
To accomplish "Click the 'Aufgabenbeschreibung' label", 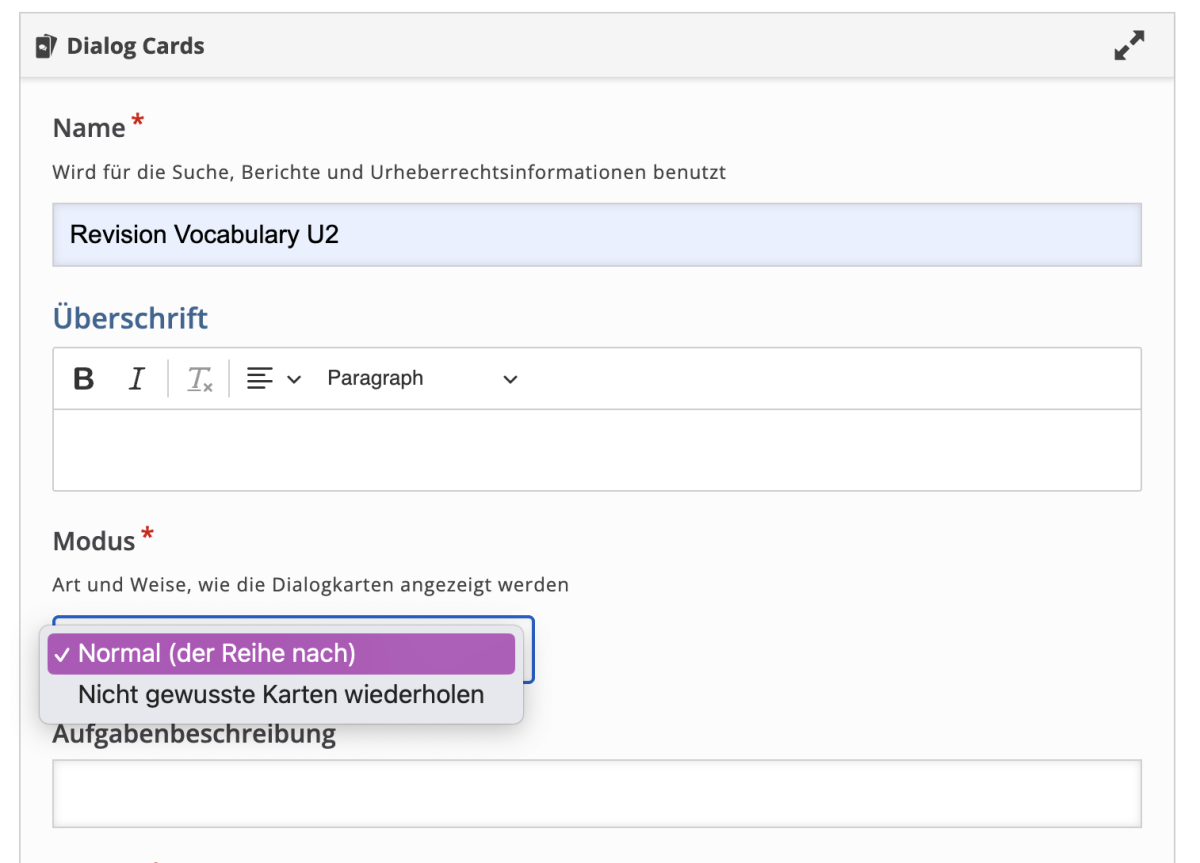I will tap(194, 735).
